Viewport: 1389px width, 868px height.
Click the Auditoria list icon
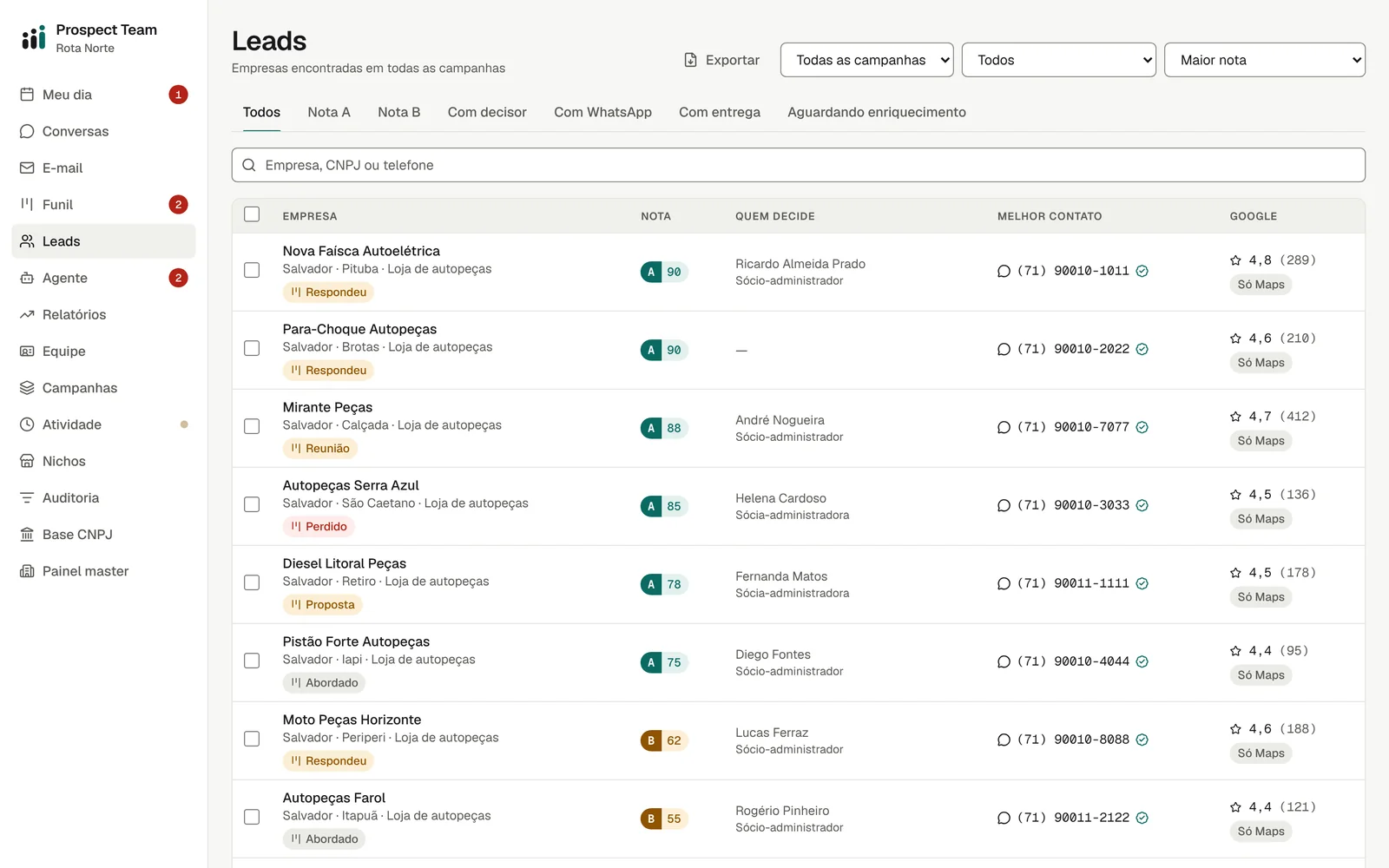coord(27,497)
